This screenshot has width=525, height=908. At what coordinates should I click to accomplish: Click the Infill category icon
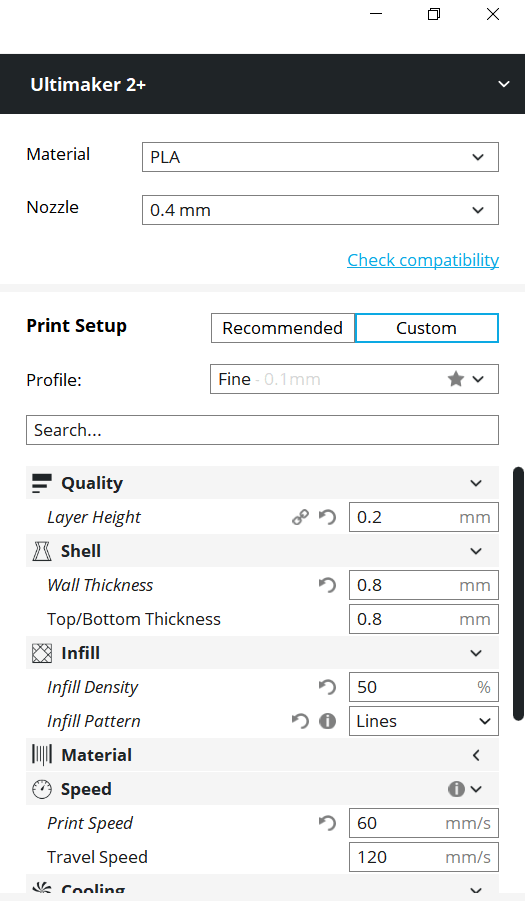coord(42,653)
